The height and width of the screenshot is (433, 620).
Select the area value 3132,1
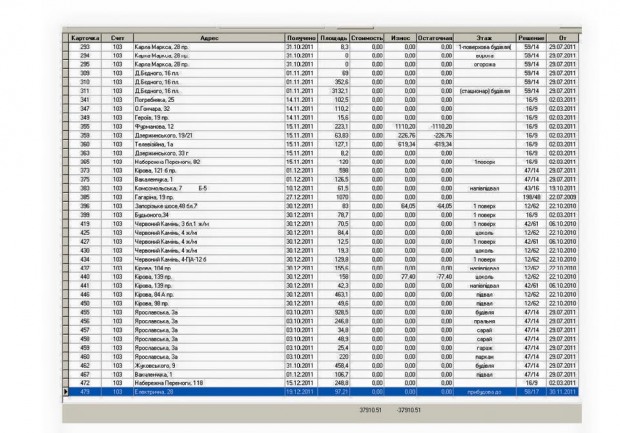coord(339,90)
